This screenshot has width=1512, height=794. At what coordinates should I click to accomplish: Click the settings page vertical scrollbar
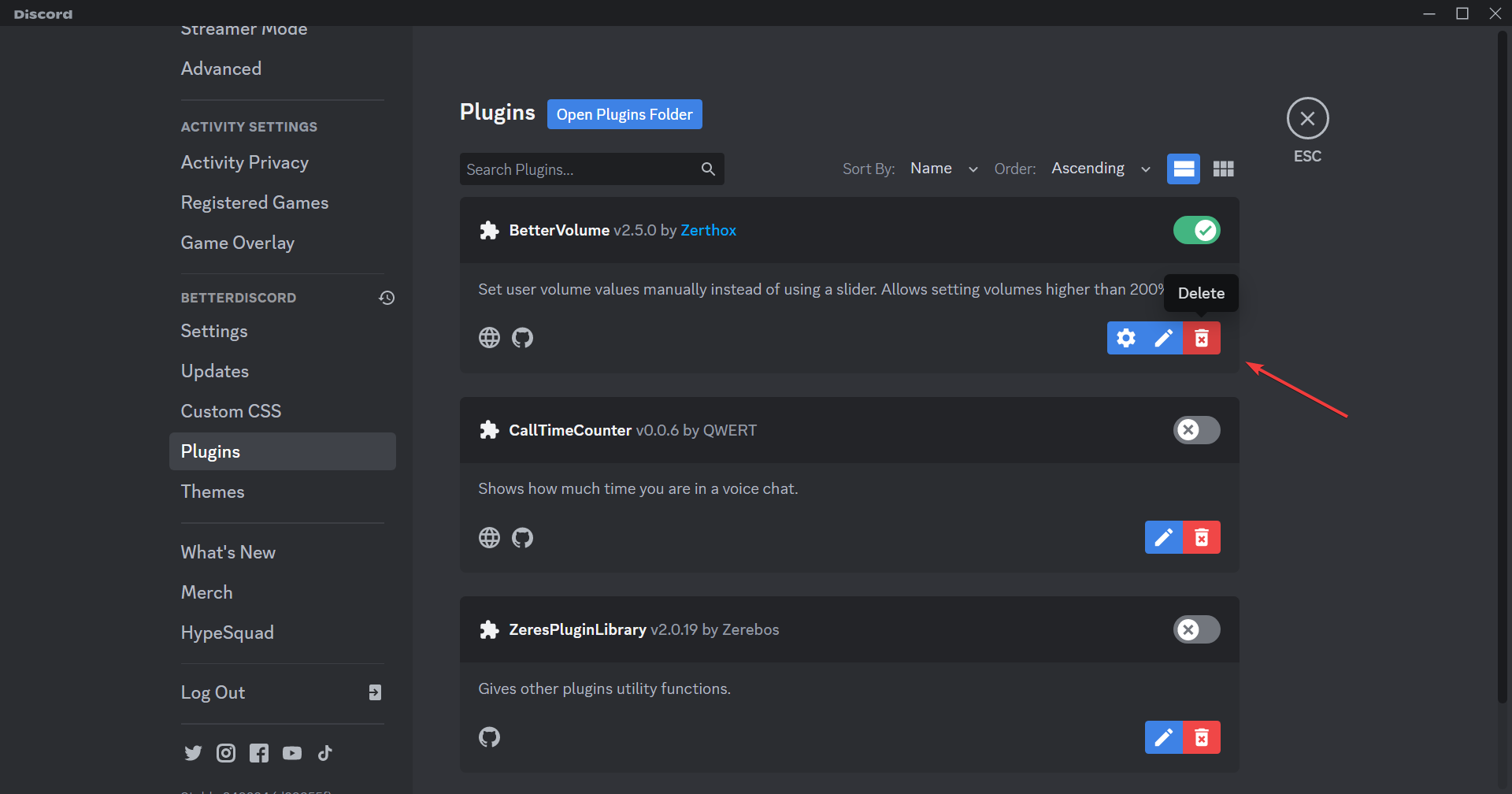(1503, 367)
